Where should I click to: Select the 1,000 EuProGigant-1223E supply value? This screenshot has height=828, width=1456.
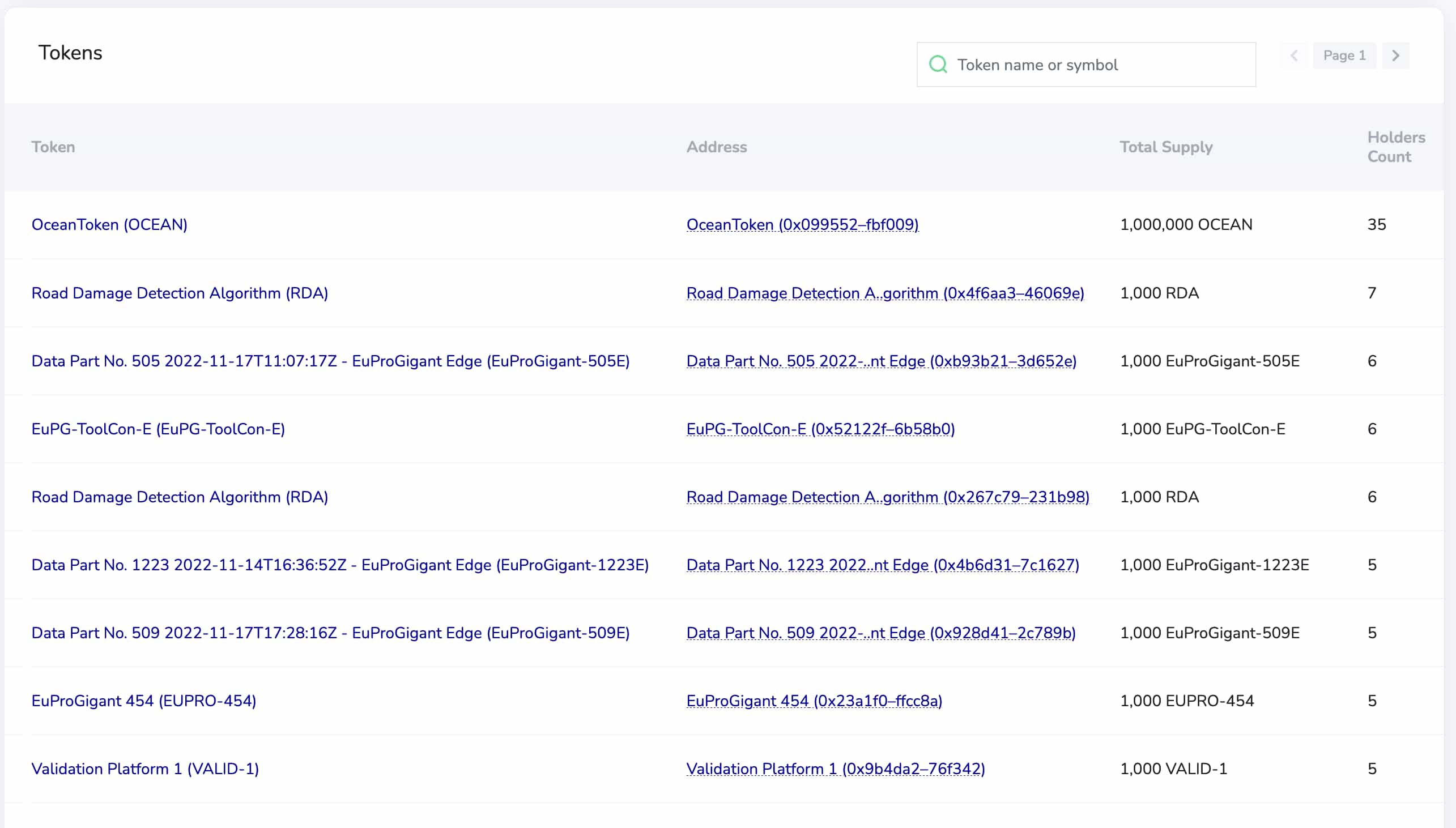tap(1214, 565)
